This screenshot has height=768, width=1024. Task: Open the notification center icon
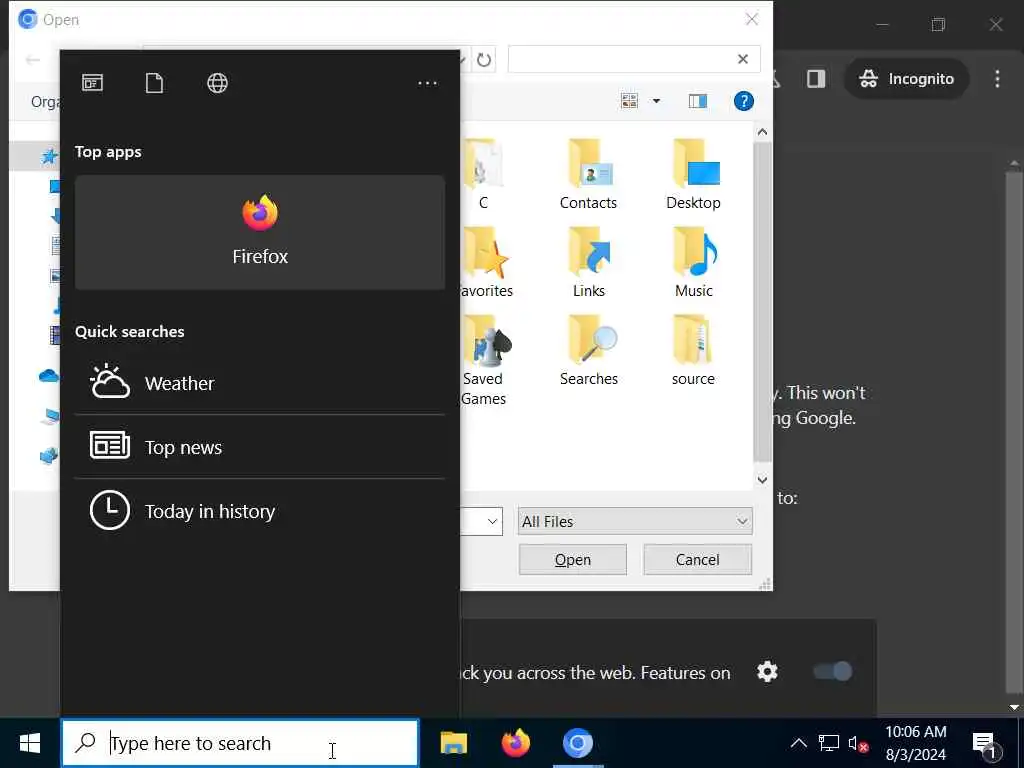tap(984, 743)
